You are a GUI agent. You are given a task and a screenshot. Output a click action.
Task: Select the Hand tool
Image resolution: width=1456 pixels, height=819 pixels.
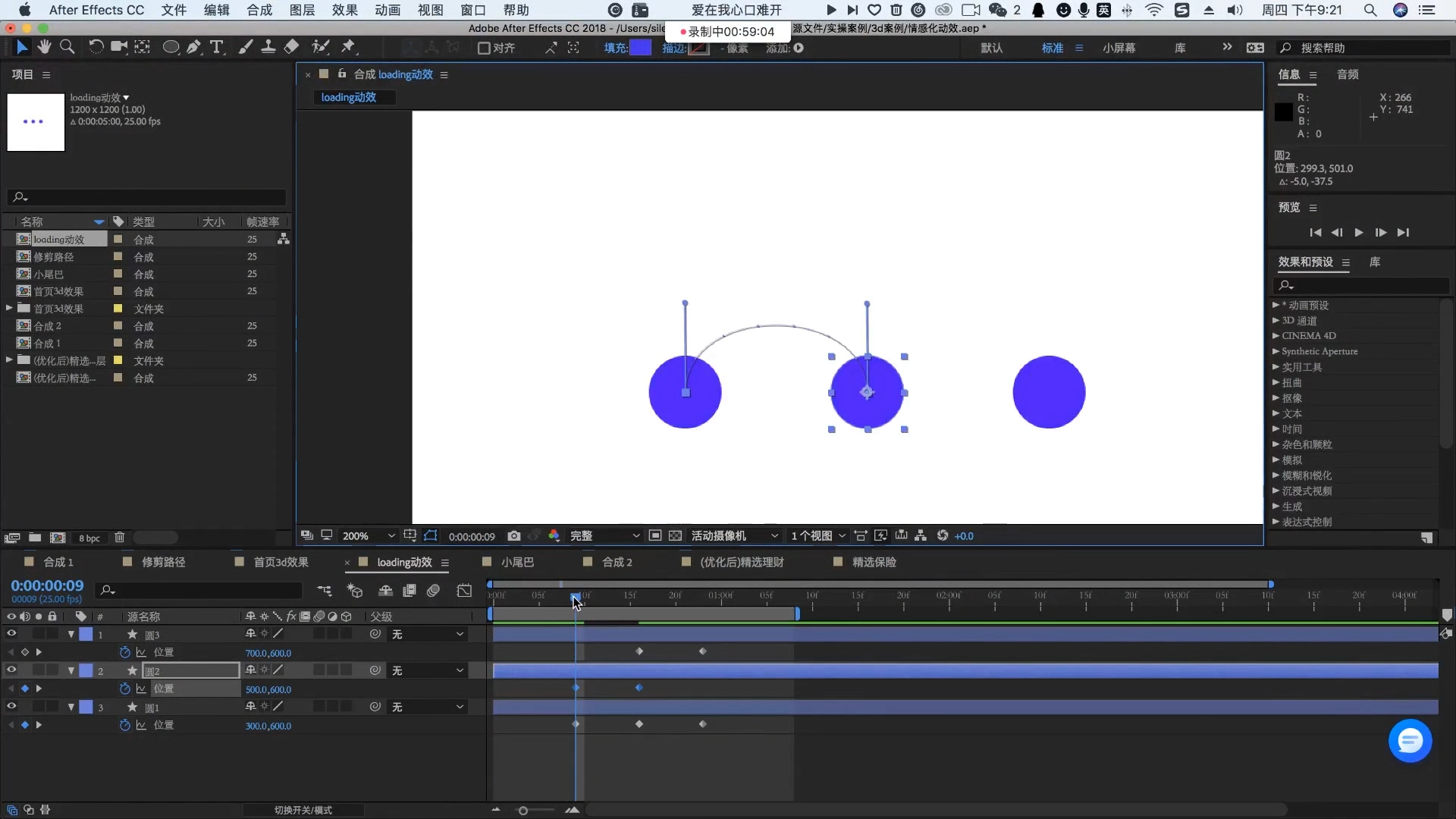[44, 47]
